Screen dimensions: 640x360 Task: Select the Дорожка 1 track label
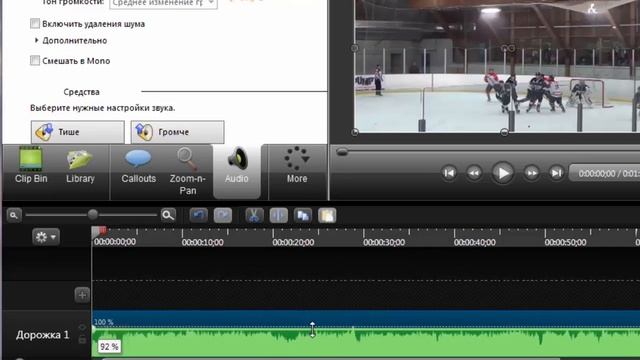[42, 335]
